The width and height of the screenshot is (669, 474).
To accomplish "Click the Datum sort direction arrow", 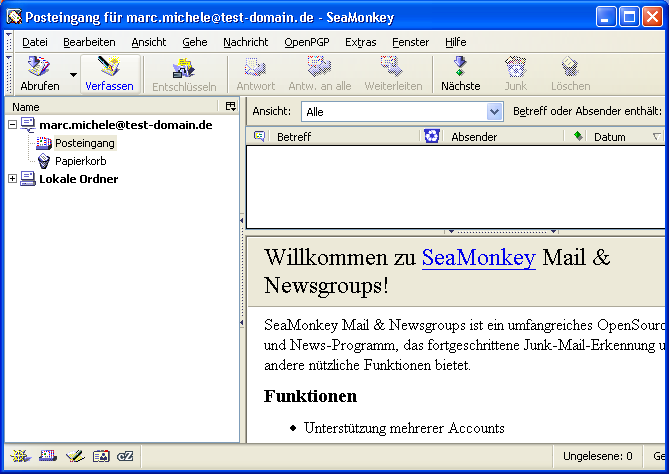I will tap(657, 137).
